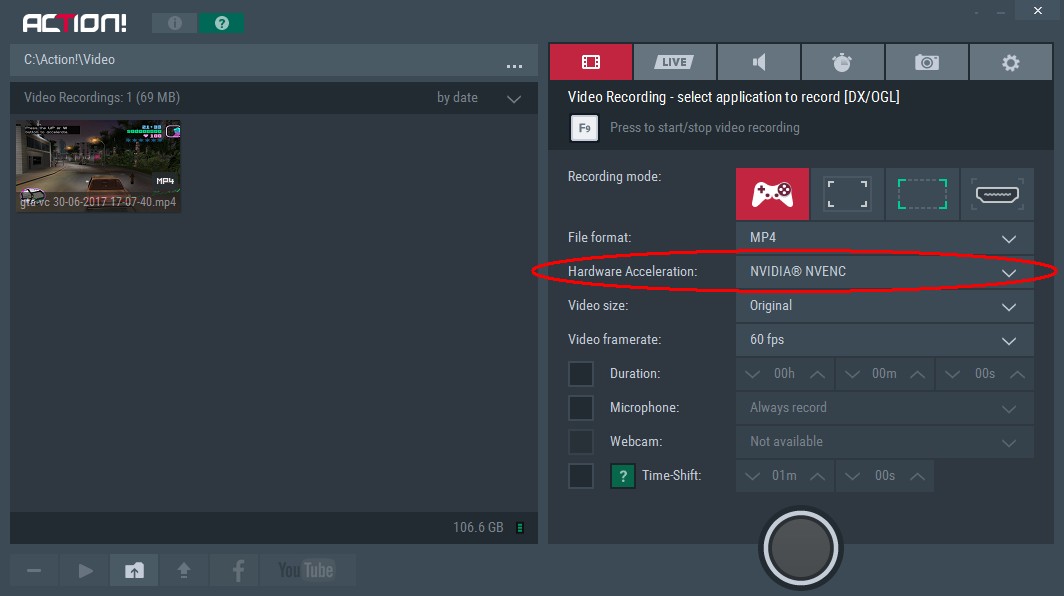Click the export recording folder icon

pyautogui.click(x=134, y=570)
